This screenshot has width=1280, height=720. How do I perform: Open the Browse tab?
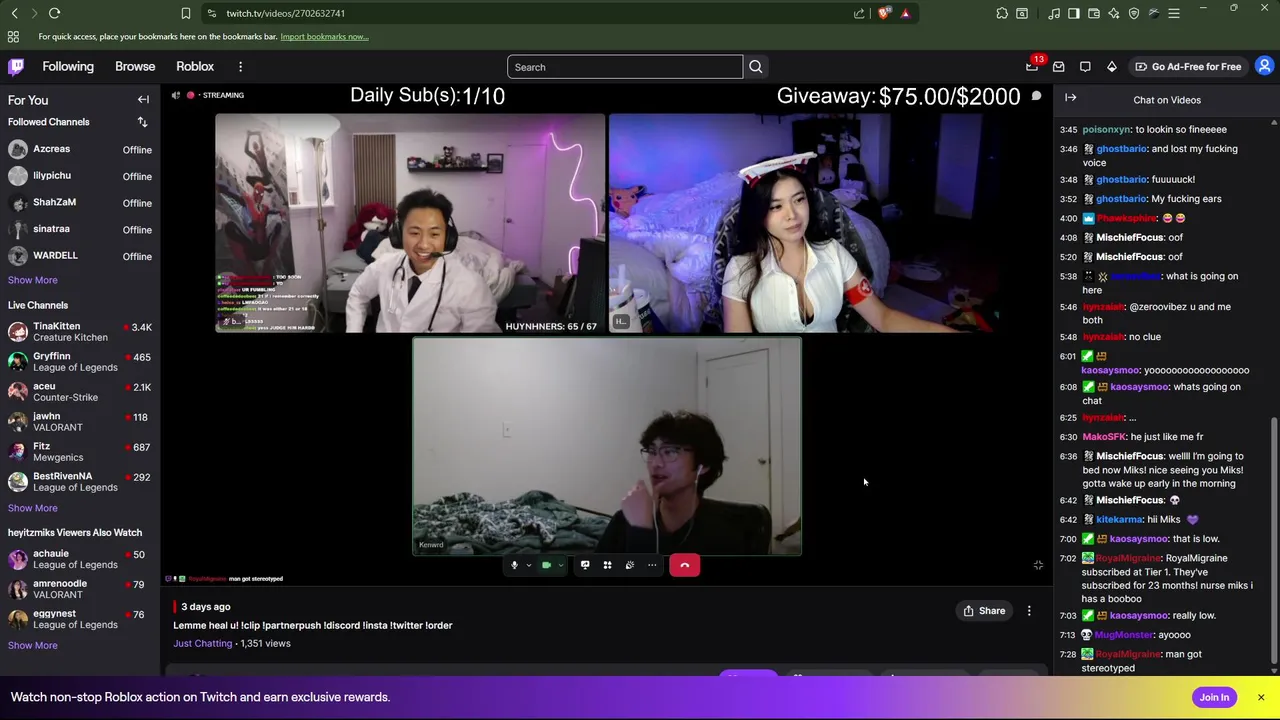pos(135,67)
